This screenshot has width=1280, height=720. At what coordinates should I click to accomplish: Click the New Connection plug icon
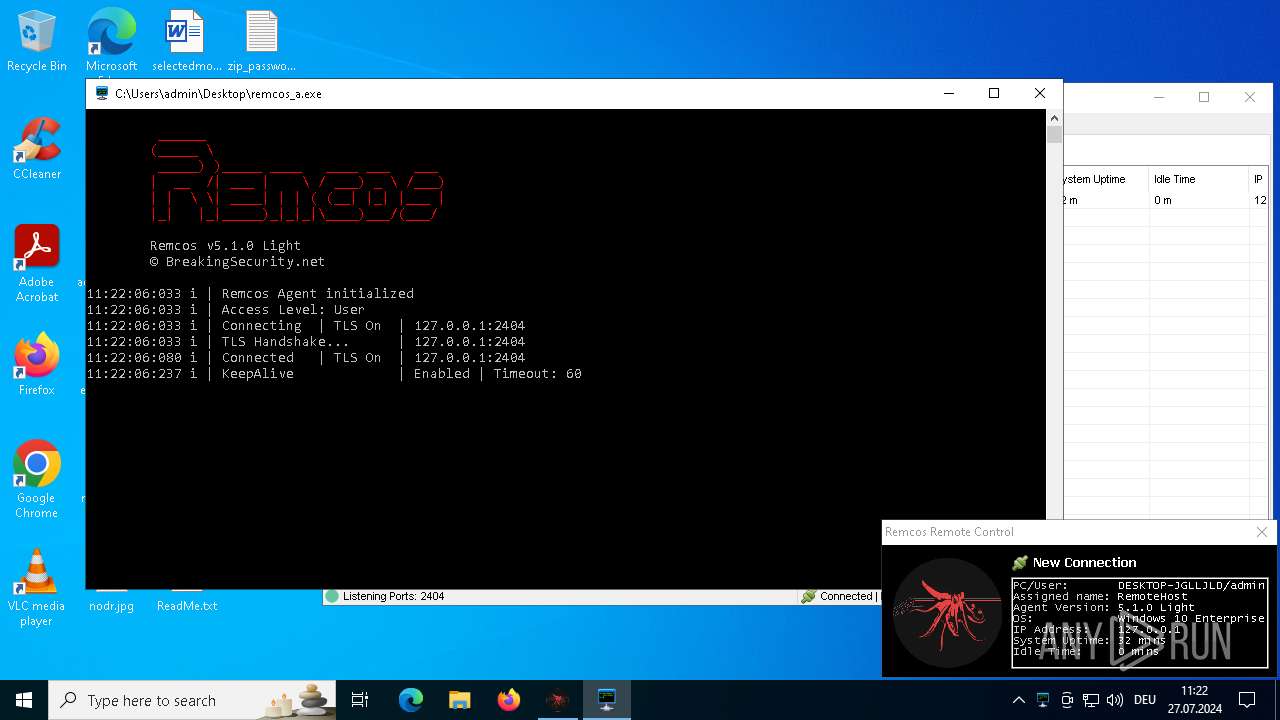1020,563
